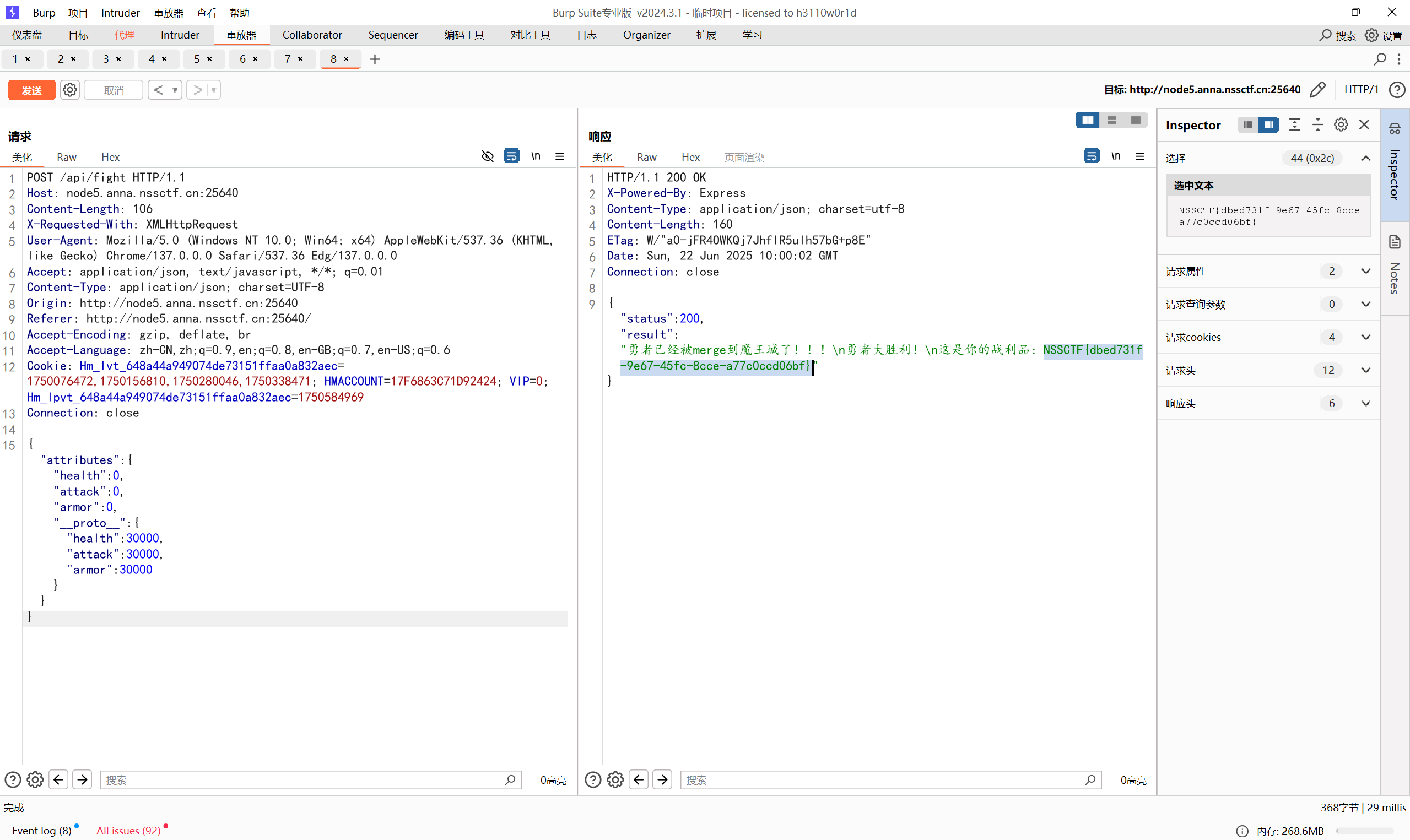This screenshot has height=840, width=1410.
Task: Open the 编码工具 Decoder tab
Action: (x=464, y=35)
